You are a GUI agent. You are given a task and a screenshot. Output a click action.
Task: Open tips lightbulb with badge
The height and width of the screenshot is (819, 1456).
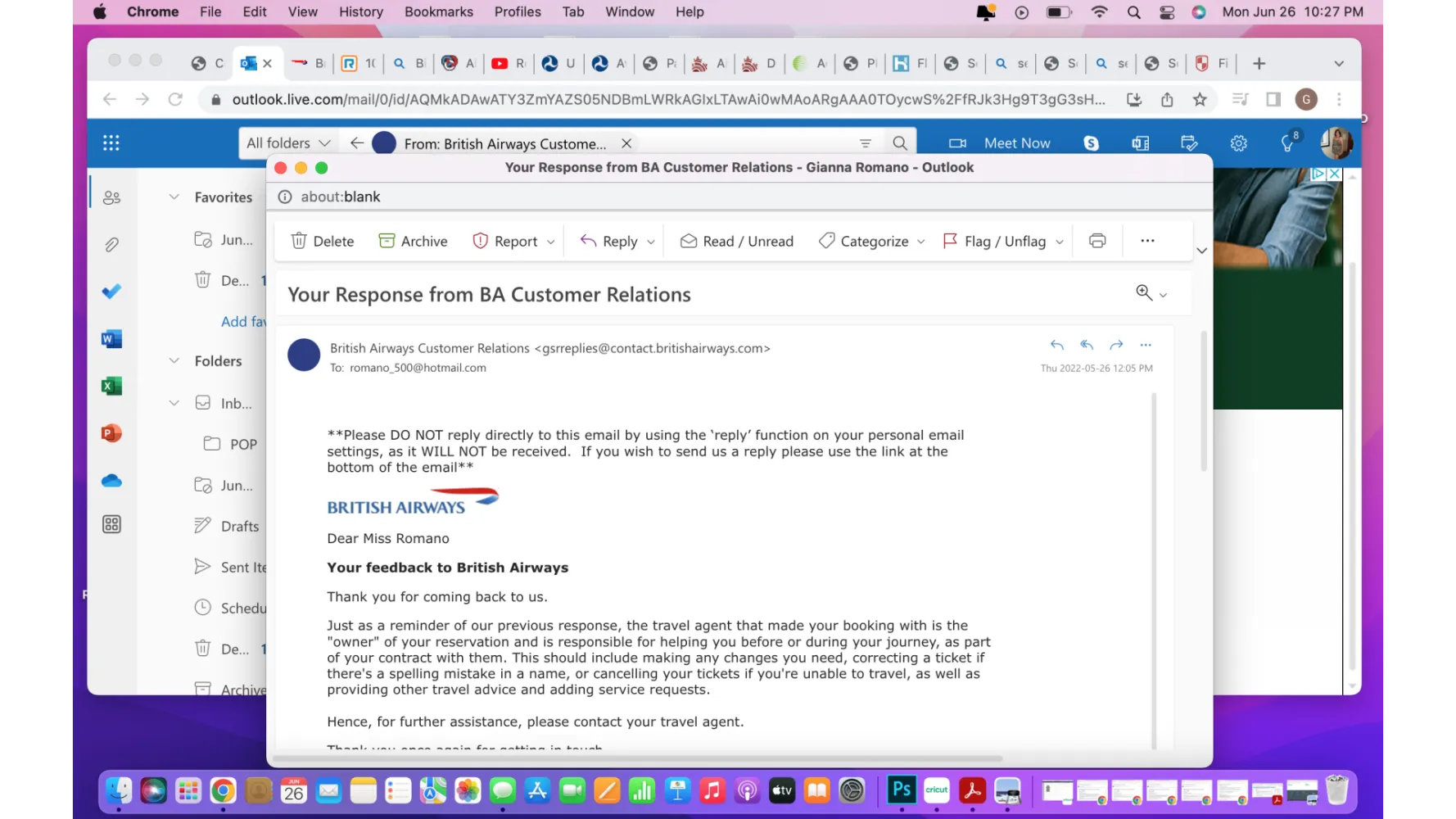click(x=1289, y=143)
